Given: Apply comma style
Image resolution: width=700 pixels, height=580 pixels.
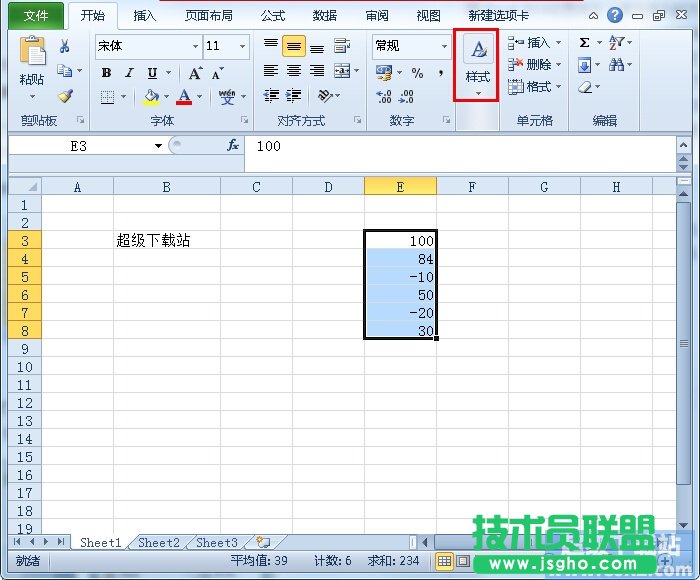Looking at the screenshot, I should [441, 73].
